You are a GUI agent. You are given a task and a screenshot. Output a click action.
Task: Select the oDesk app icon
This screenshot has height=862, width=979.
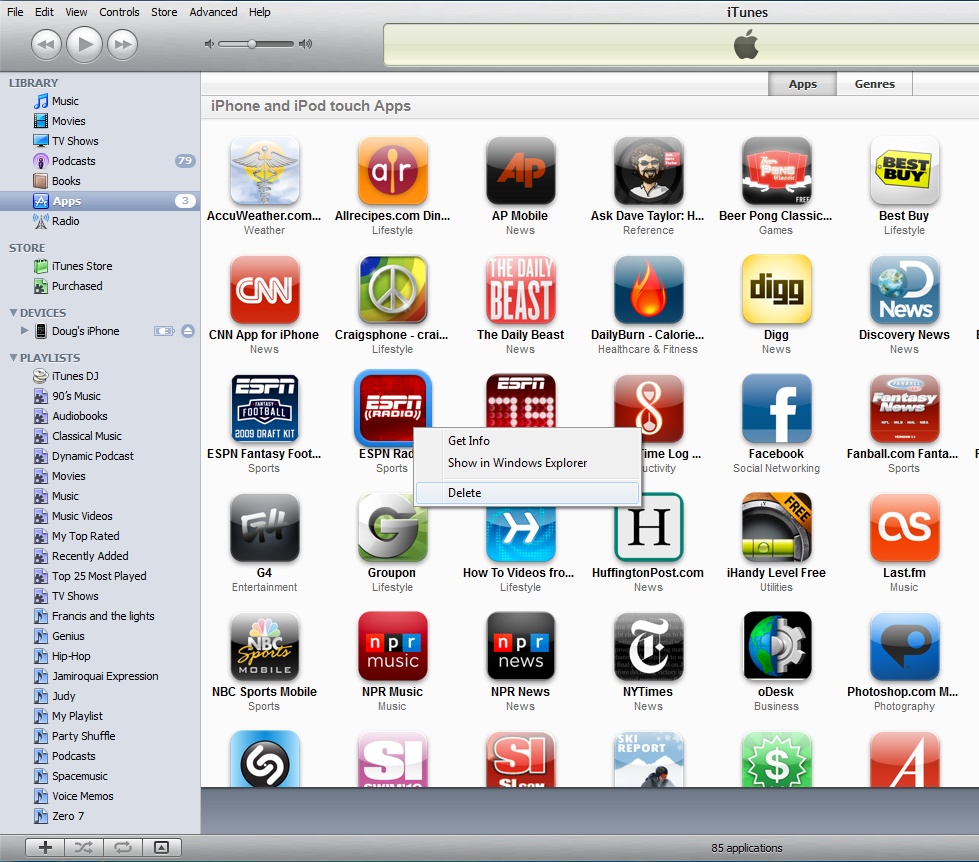pos(776,646)
